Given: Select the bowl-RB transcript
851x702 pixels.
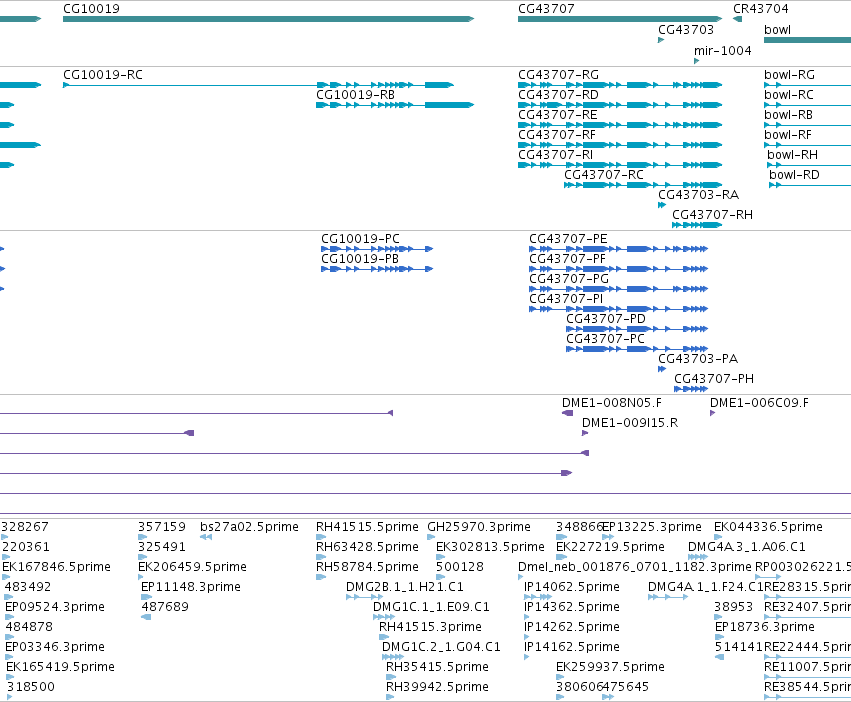Looking at the screenshot, I should tap(807, 125).
